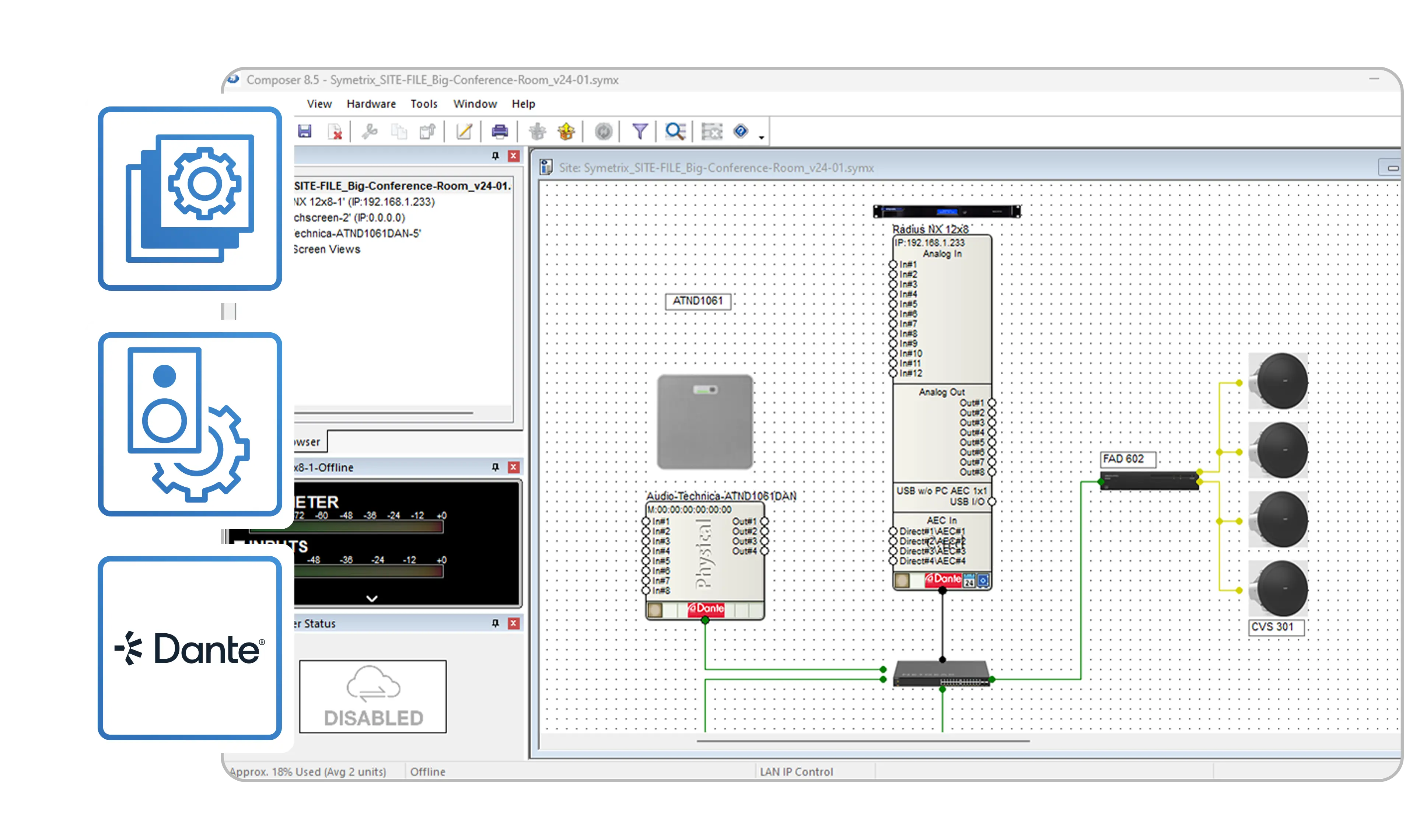
Task: Select the Radius NX 12x8 device block
Action: (942, 317)
